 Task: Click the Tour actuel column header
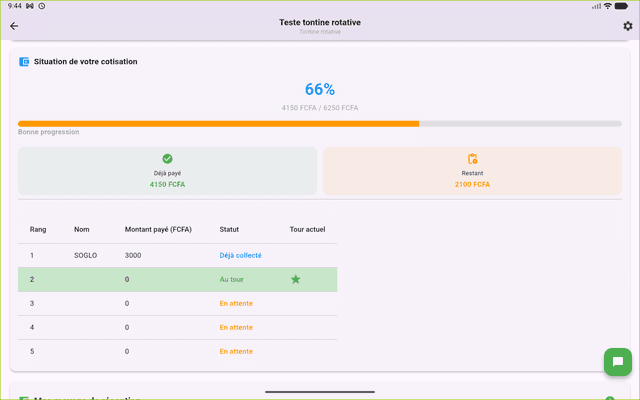click(x=307, y=229)
